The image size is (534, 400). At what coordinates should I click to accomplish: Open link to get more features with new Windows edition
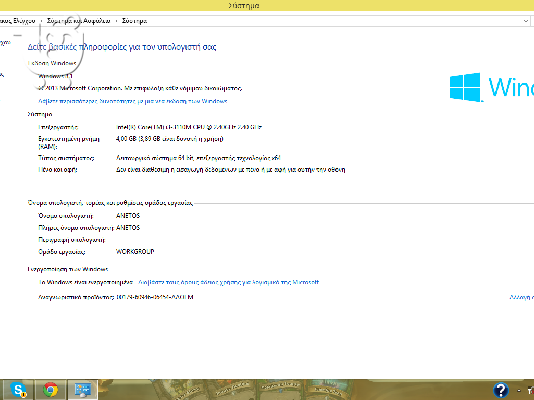132,101
